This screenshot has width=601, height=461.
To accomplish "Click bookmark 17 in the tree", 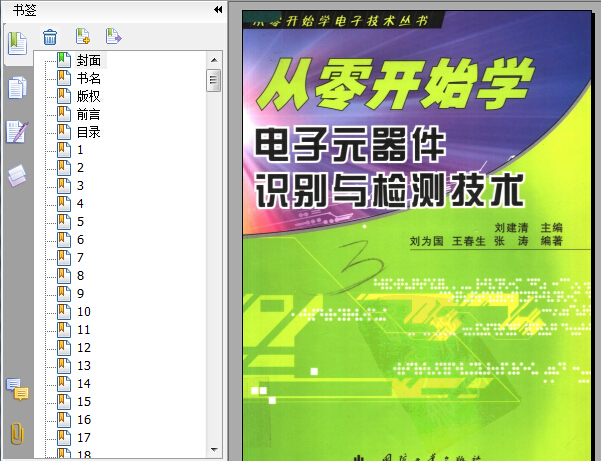I will click(x=84, y=438).
